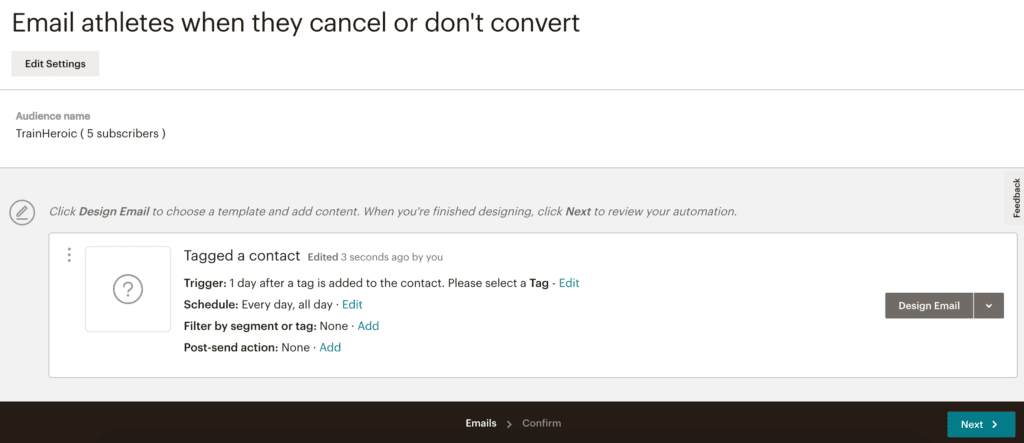Go to the Confirm step
1024x443 pixels.
pos(541,423)
